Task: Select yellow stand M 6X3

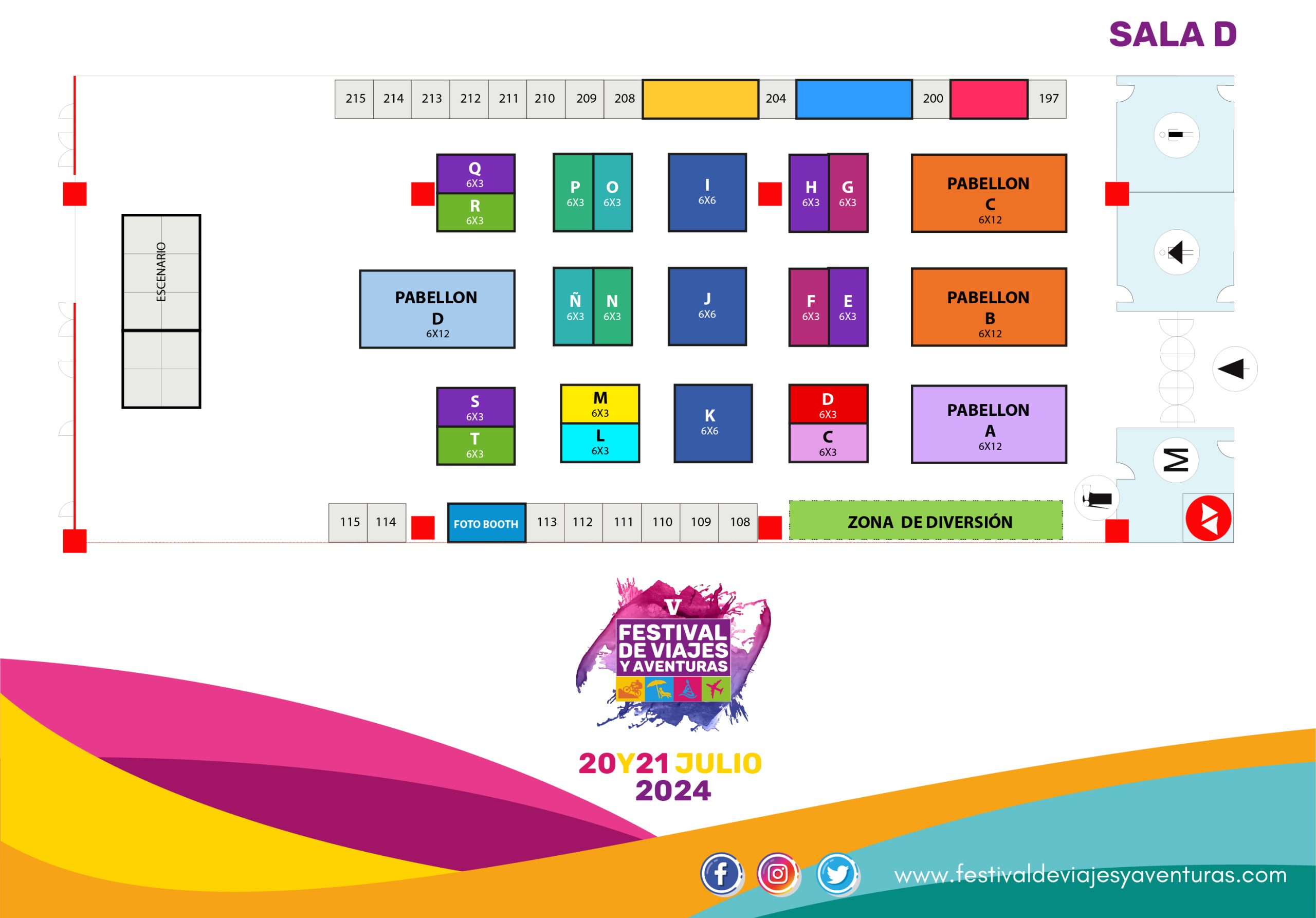Action: coord(600,405)
